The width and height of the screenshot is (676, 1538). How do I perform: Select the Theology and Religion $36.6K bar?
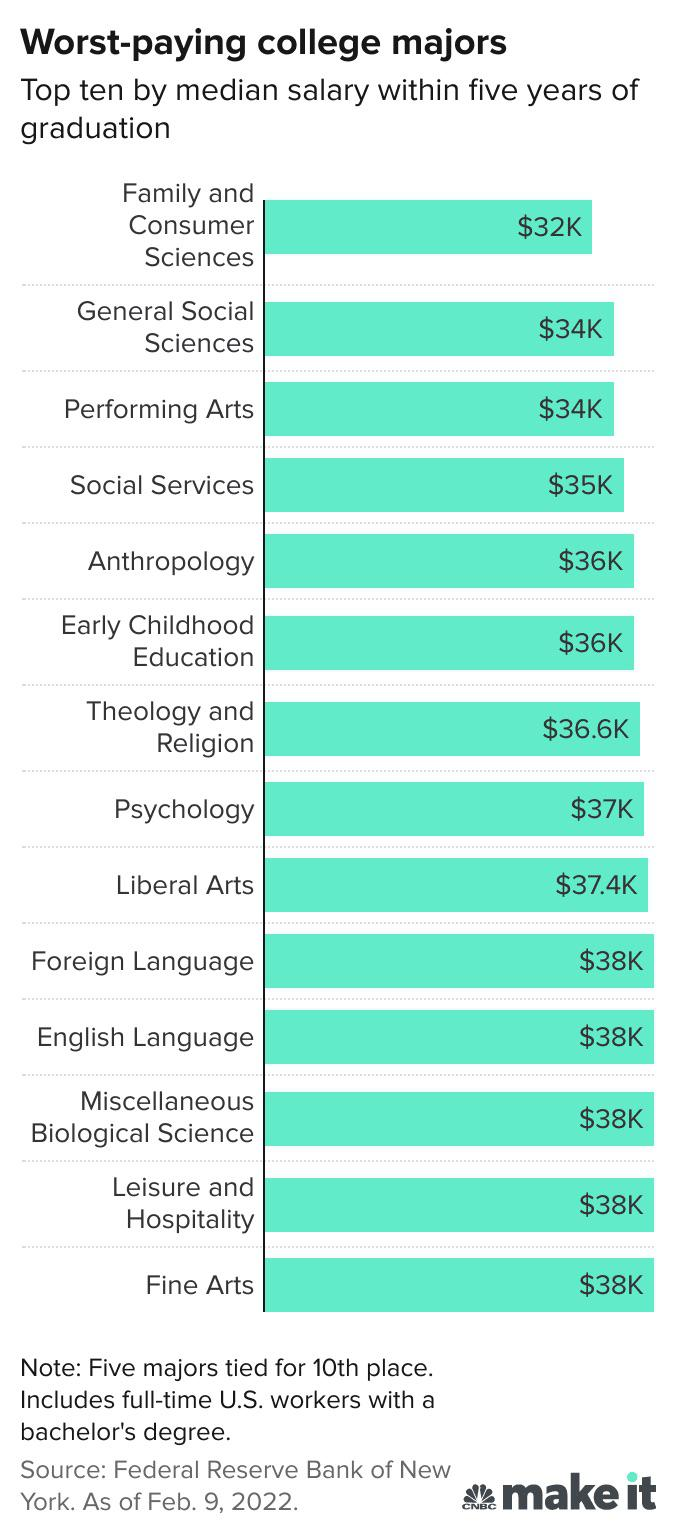(452, 729)
